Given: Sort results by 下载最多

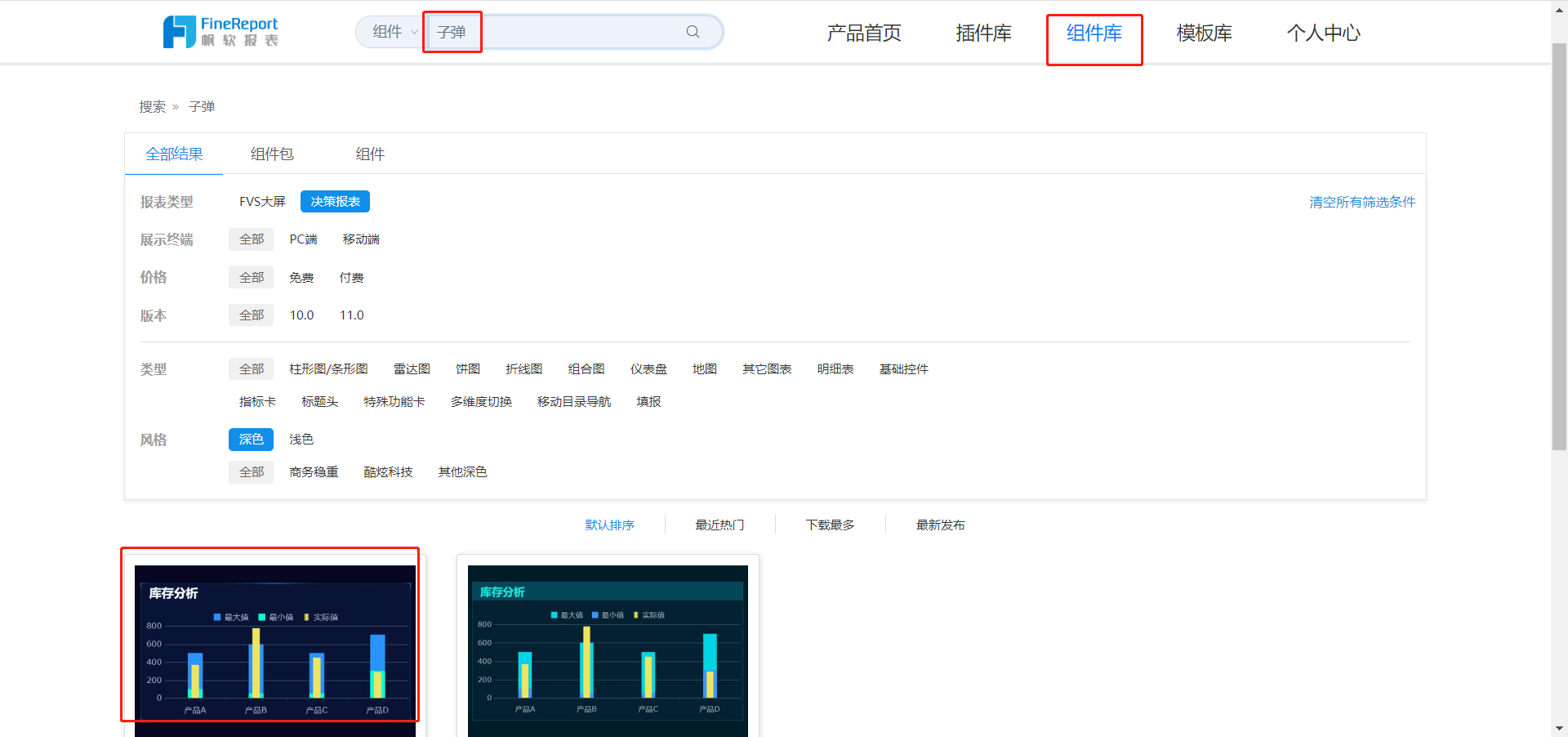Looking at the screenshot, I should 830,525.
